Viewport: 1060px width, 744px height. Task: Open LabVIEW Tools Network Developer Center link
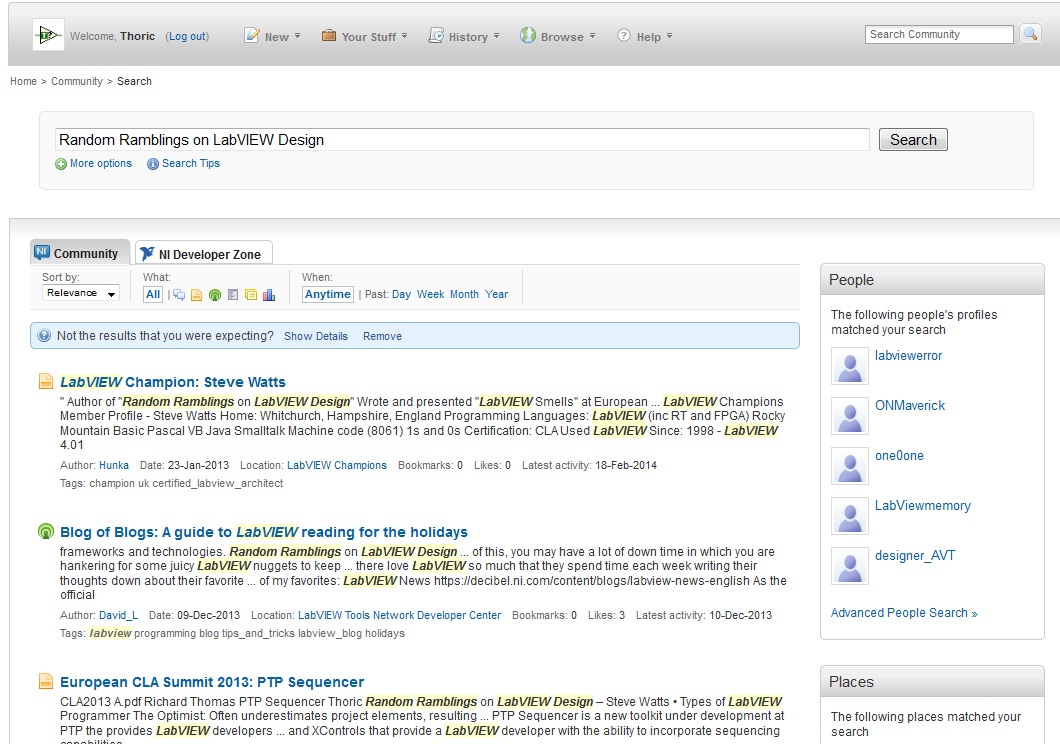pyautogui.click(x=400, y=615)
